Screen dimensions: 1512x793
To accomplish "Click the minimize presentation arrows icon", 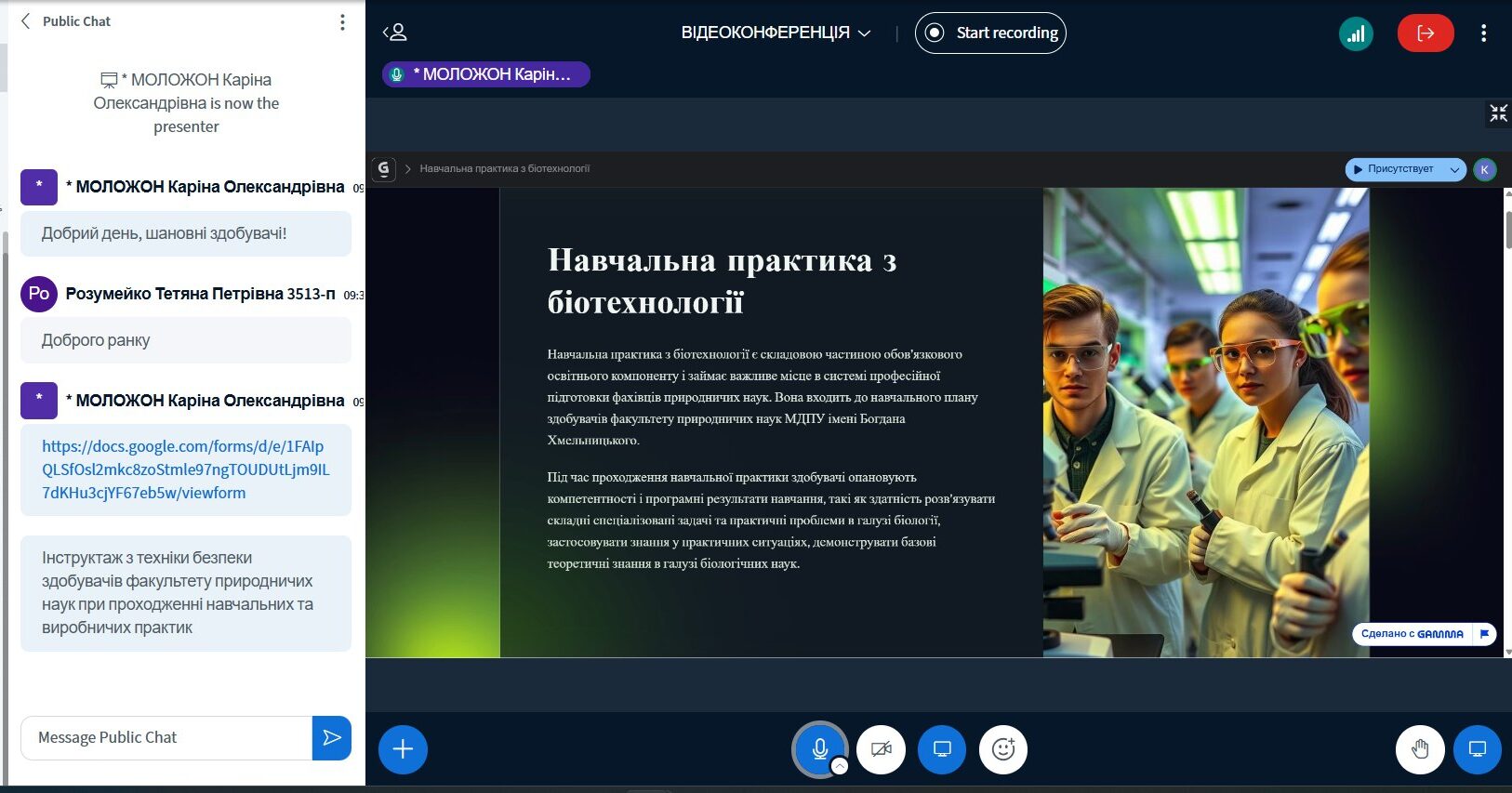I will tap(1498, 113).
